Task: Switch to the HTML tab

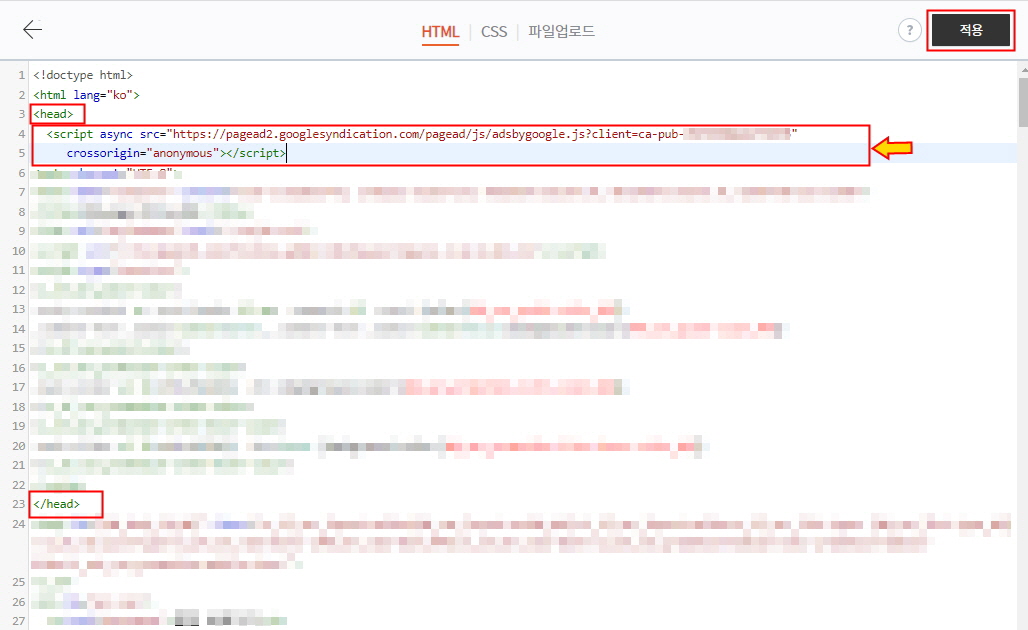Action: (440, 31)
